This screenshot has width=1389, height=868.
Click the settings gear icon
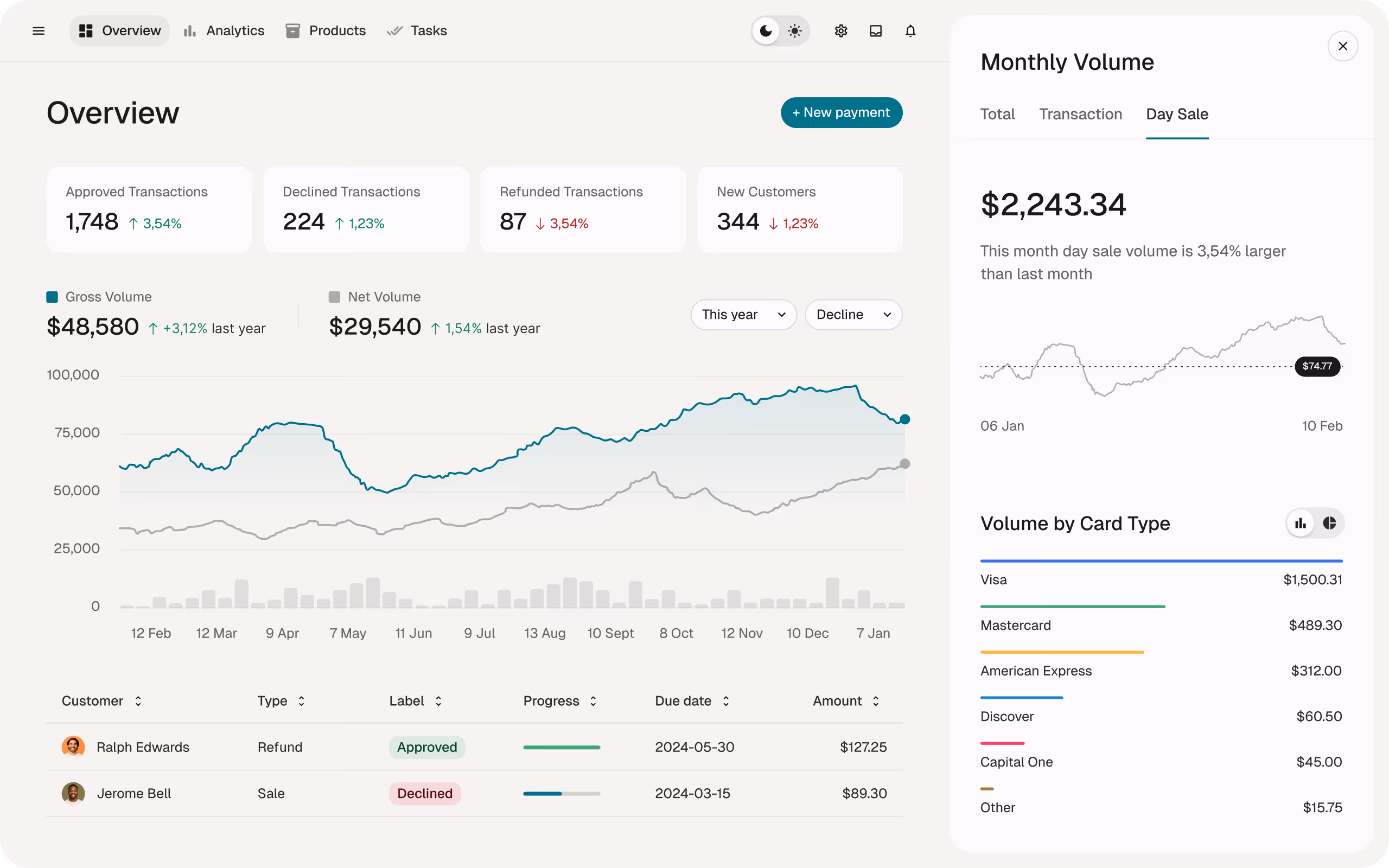(x=841, y=31)
